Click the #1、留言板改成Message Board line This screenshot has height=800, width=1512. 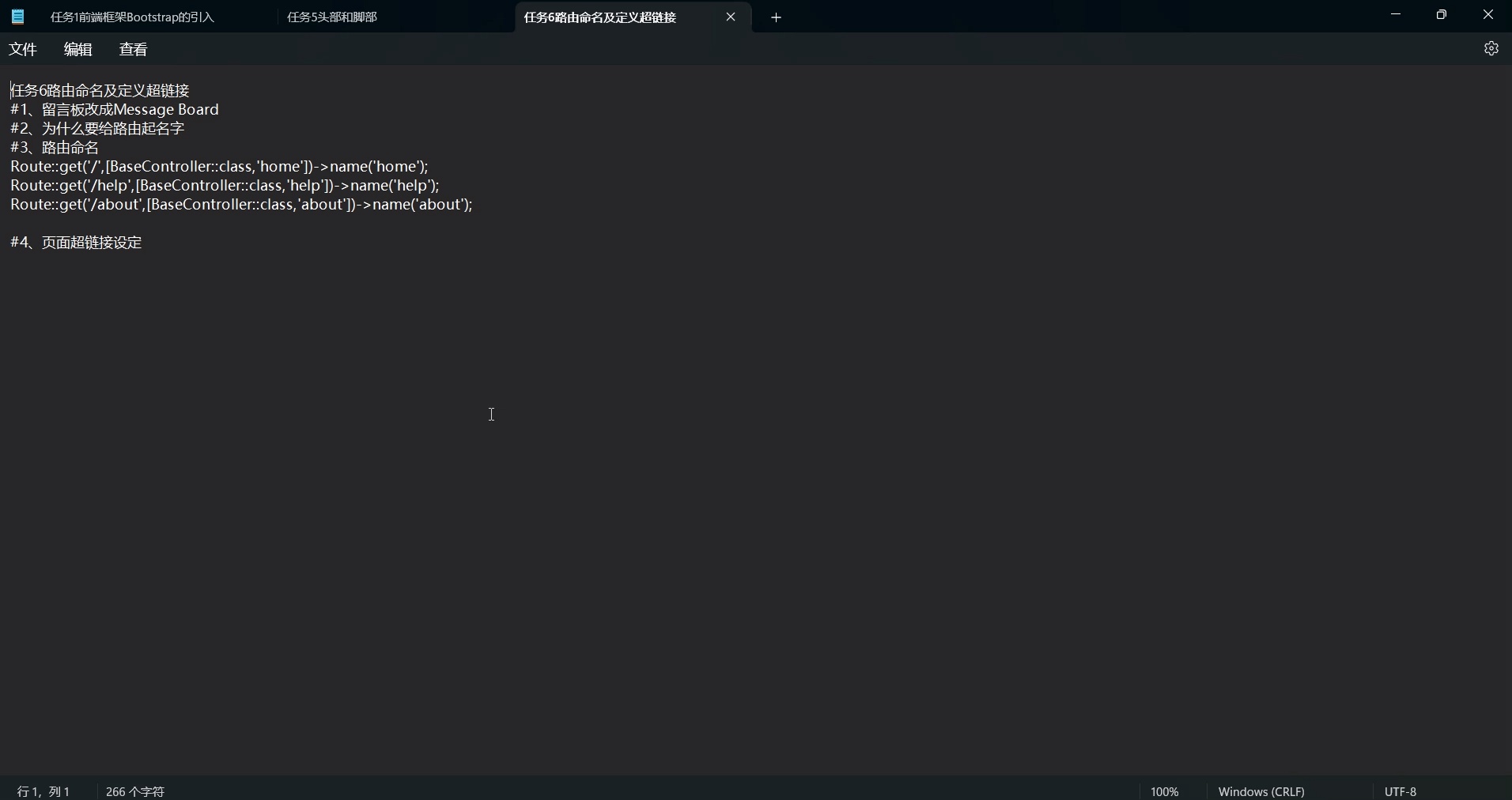coord(115,110)
